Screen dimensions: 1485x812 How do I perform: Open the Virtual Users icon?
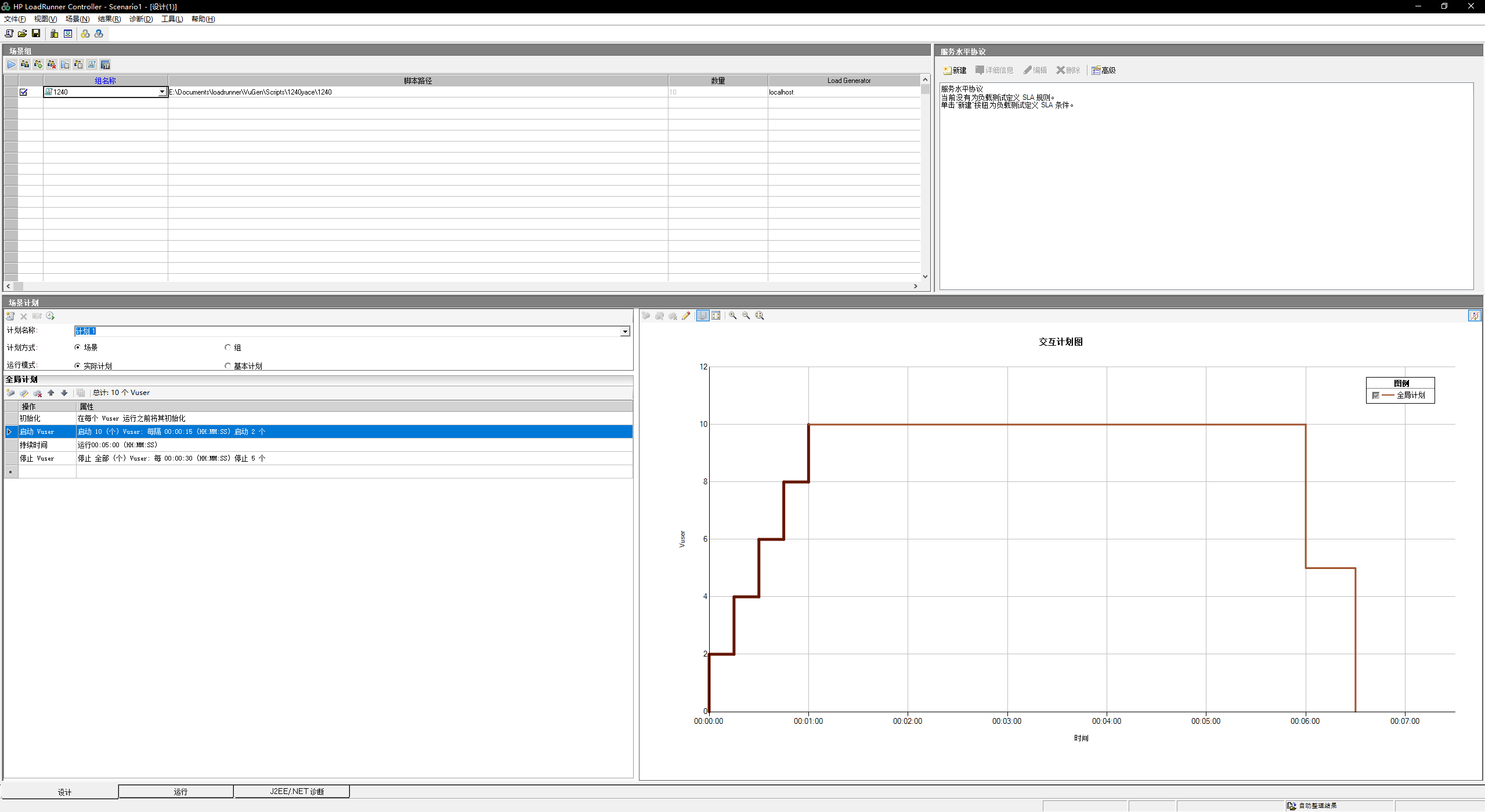[x=25, y=64]
